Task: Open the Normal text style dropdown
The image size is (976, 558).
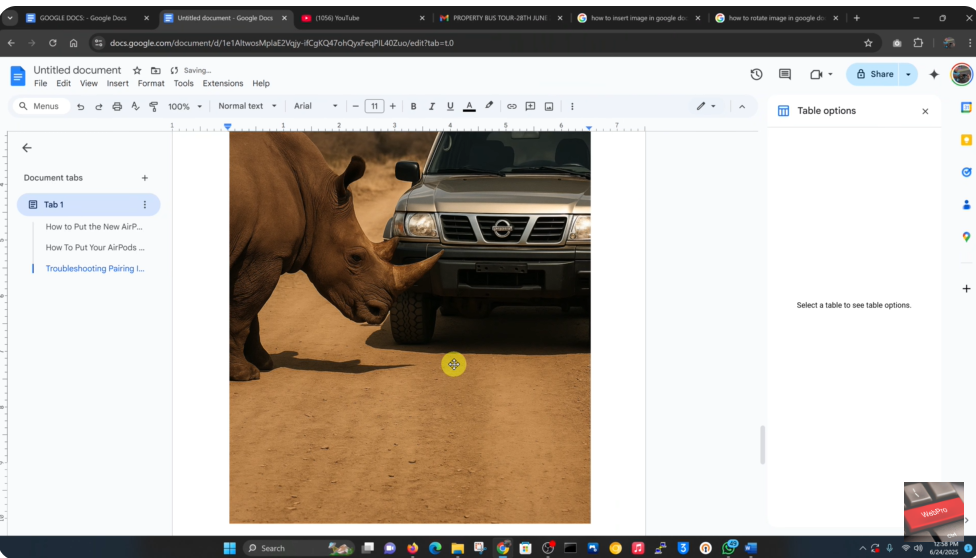Action: 247,106
